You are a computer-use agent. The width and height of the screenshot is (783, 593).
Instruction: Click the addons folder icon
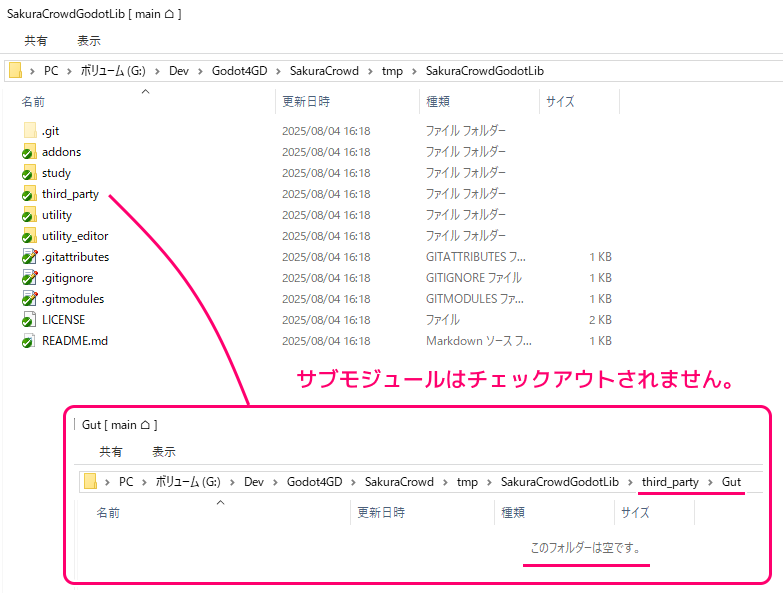click(29, 152)
